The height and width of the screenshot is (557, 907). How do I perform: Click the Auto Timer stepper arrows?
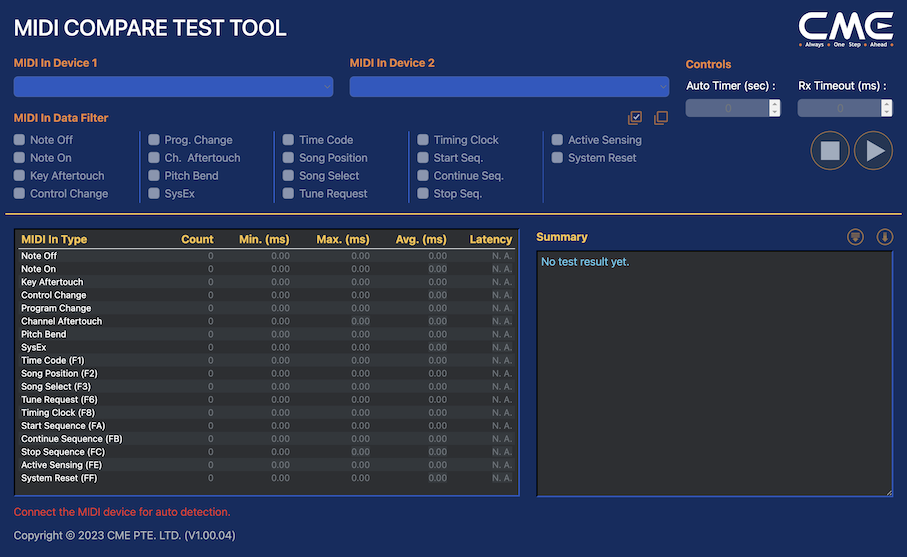774,108
